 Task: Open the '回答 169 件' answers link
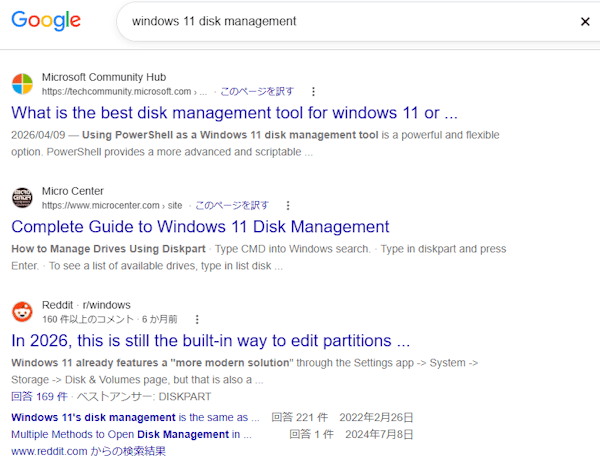point(39,397)
